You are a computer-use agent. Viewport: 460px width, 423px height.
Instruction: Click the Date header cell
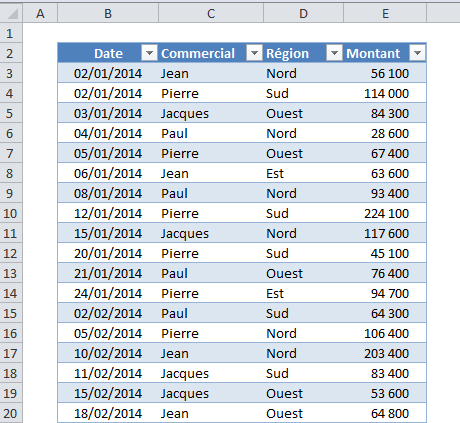click(x=108, y=53)
